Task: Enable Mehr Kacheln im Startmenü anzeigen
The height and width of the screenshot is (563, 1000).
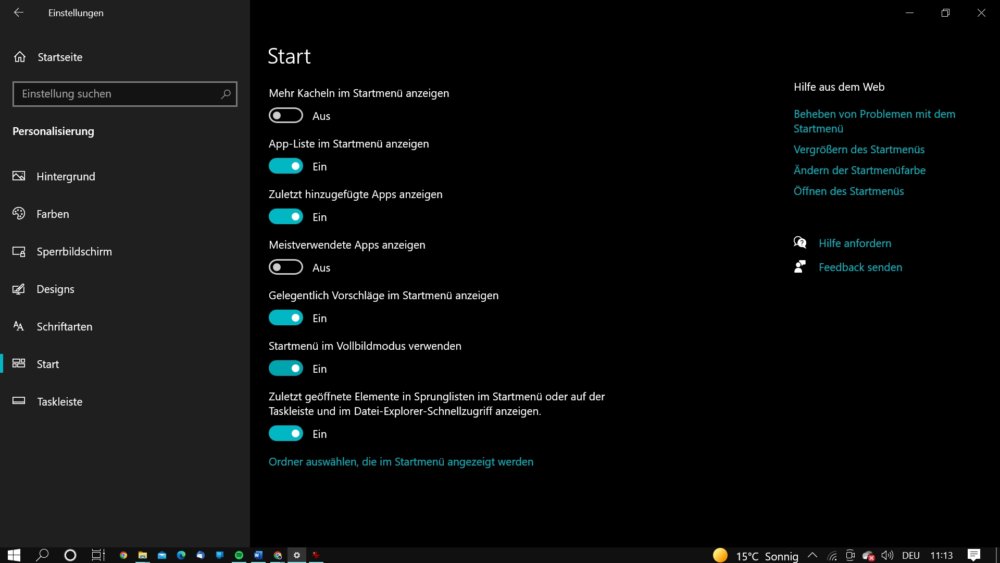Action: tap(286, 115)
